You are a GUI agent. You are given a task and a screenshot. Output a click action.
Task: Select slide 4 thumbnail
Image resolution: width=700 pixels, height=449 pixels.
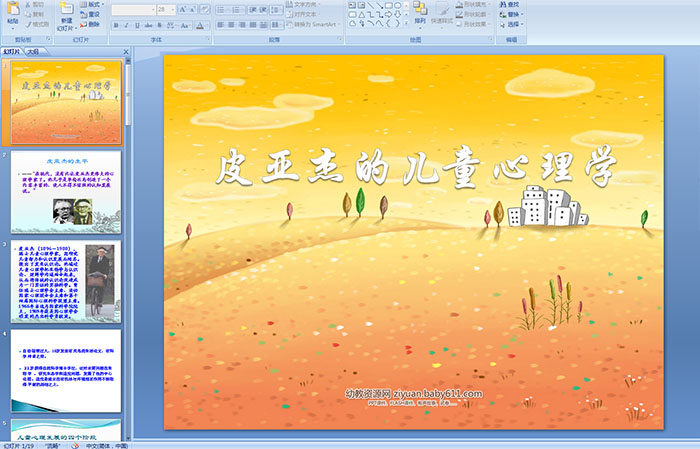pyautogui.click(x=66, y=371)
